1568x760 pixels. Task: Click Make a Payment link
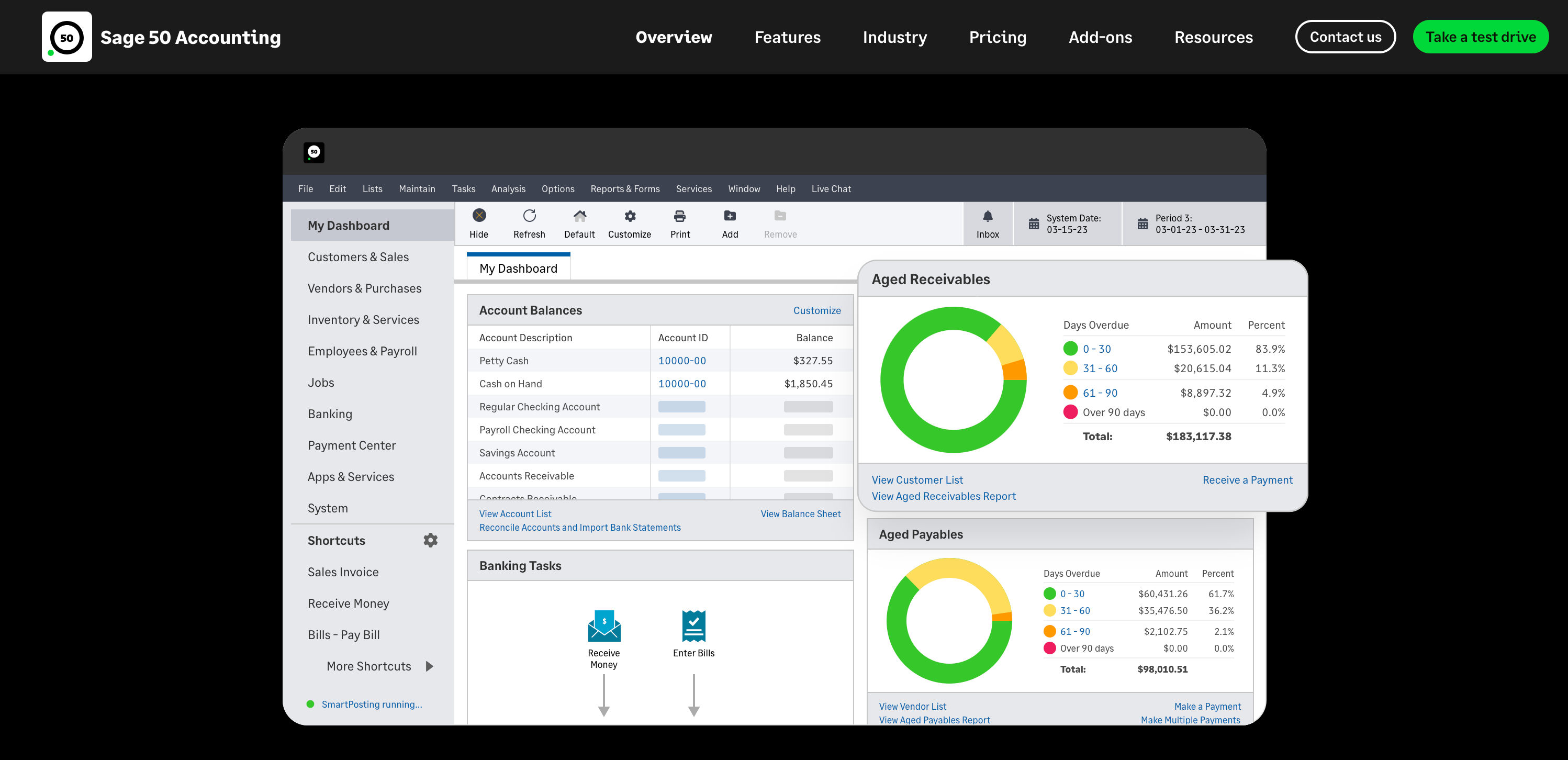pyautogui.click(x=1207, y=707)
